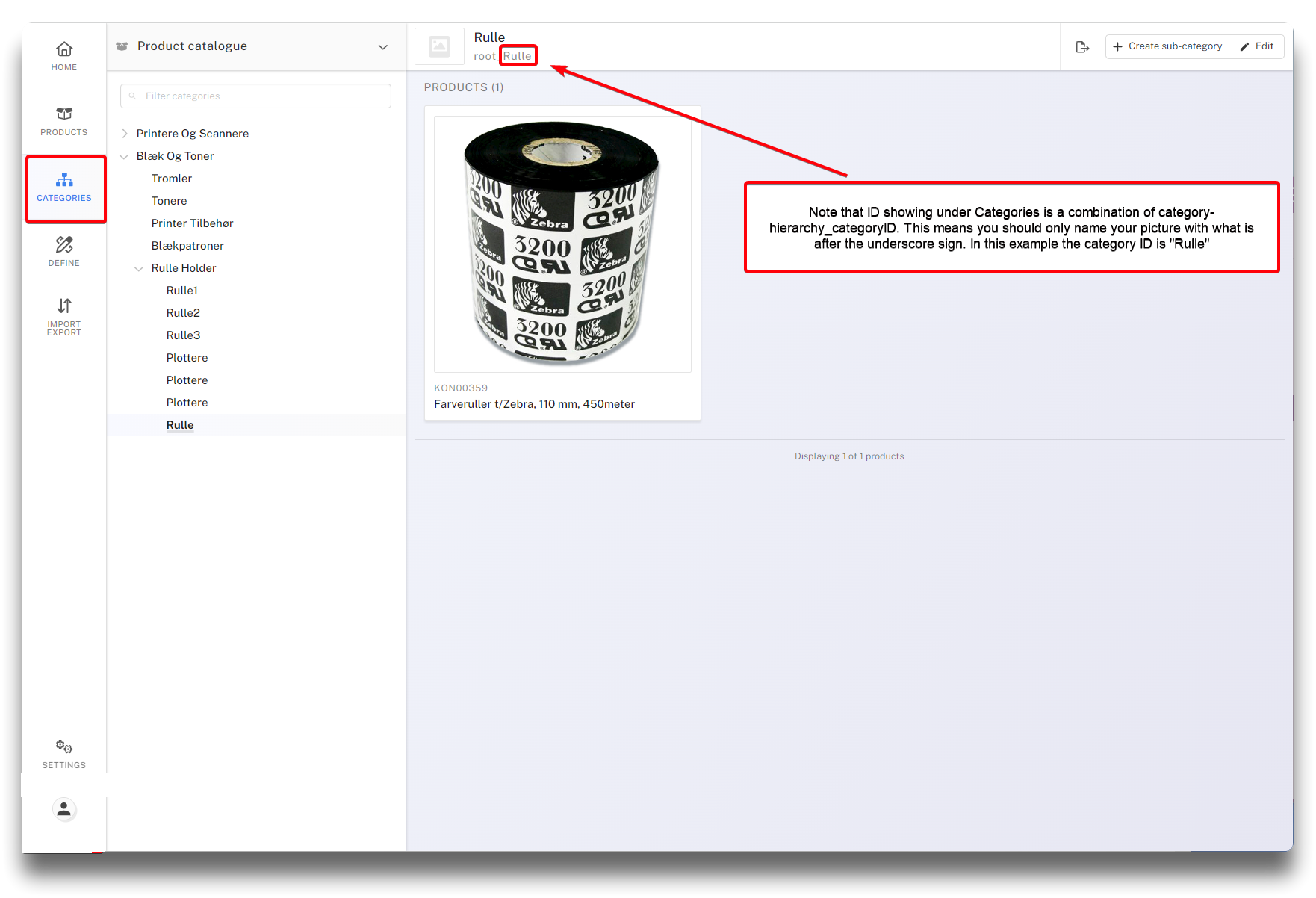This screenshot has height=898, width=1316.
Task: Collapse the Rulle Holder subcategory
Action: [139, 268]
